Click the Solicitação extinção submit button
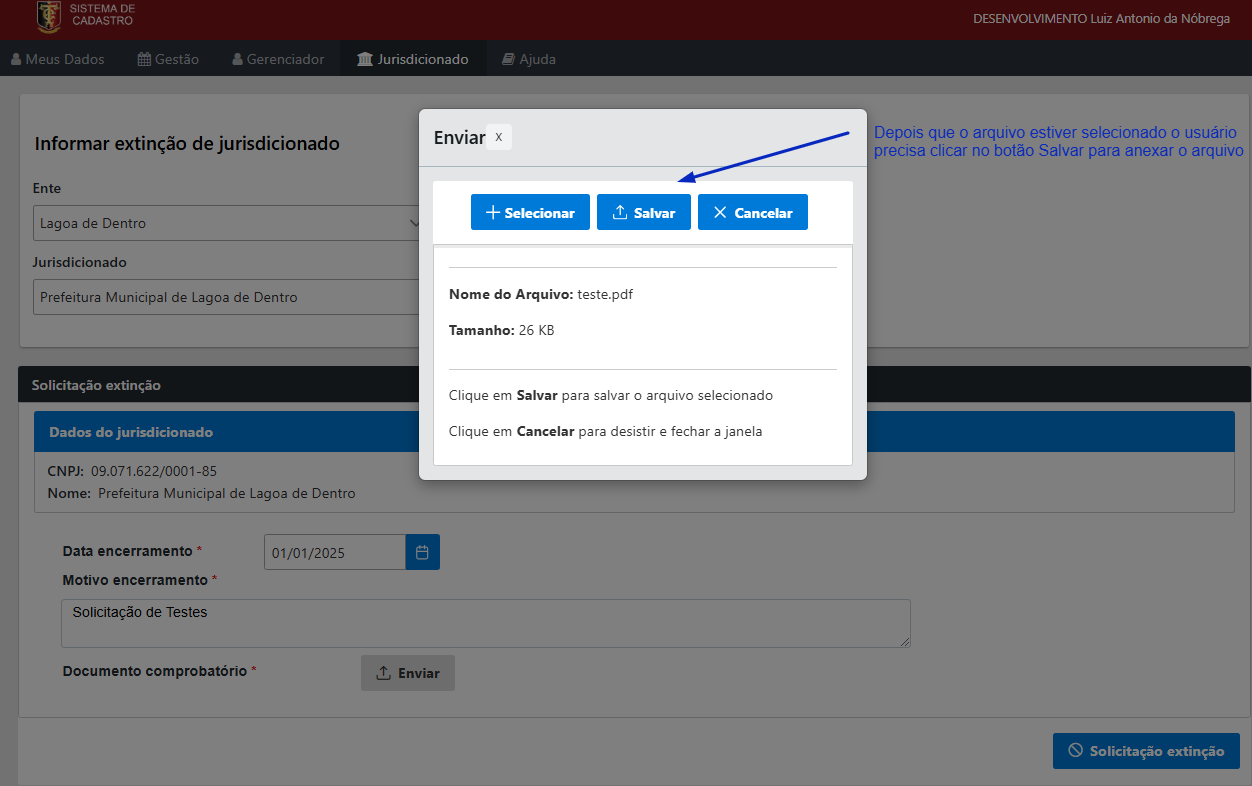The image size is (1252, 786). click(1146, 751)
